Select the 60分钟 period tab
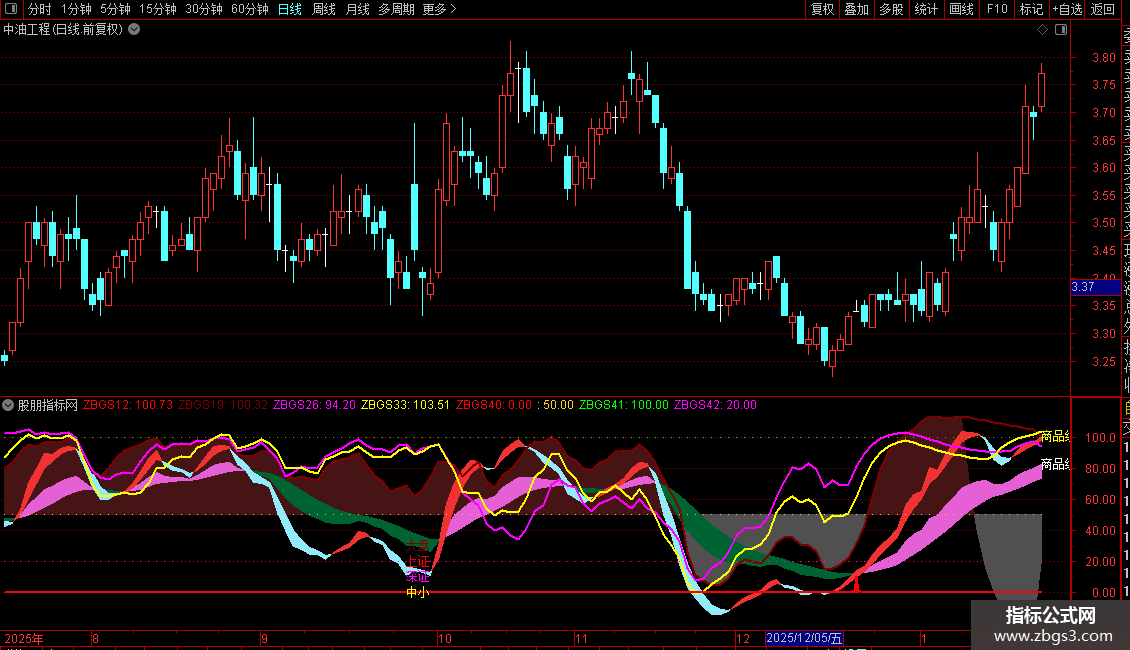Image resolution: width=1130 pixels, height=650 pixels. [x=249, y=9]
